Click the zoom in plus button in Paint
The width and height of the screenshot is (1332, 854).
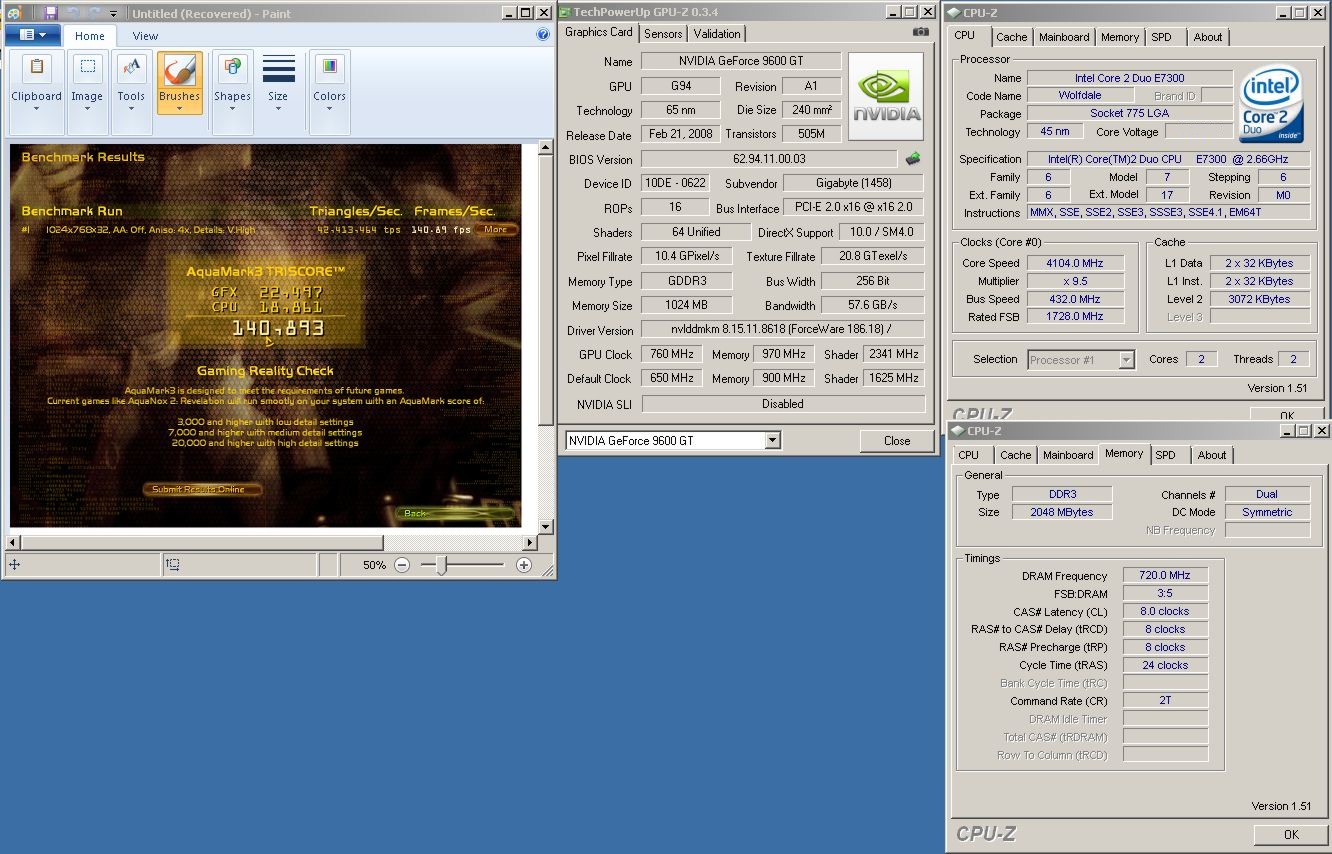tap(524, 565)
